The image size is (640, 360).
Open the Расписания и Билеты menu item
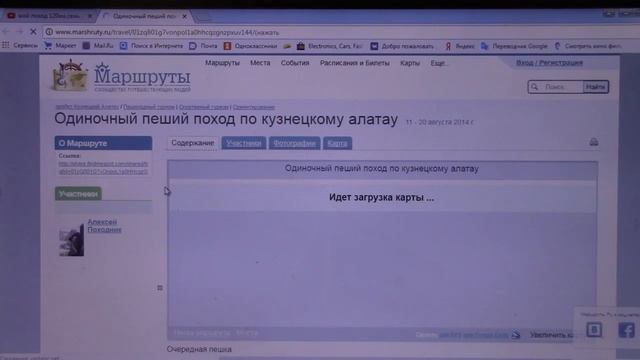pyautogui.click(x=355, y=63)
